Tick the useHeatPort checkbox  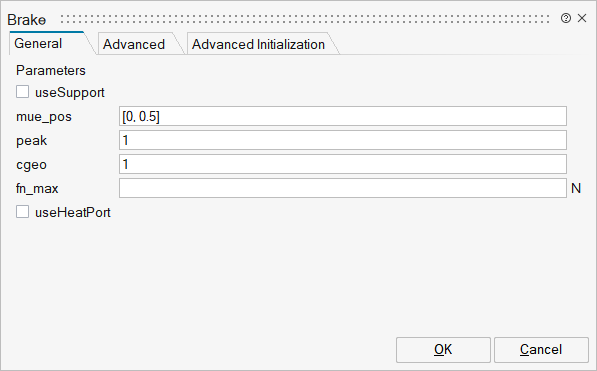(22, 212)
